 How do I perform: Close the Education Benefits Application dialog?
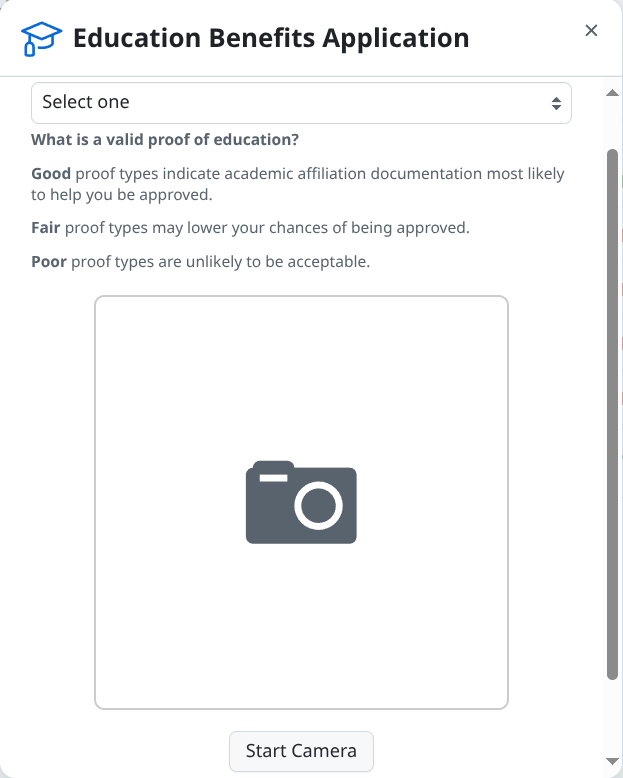coord(591,31)
